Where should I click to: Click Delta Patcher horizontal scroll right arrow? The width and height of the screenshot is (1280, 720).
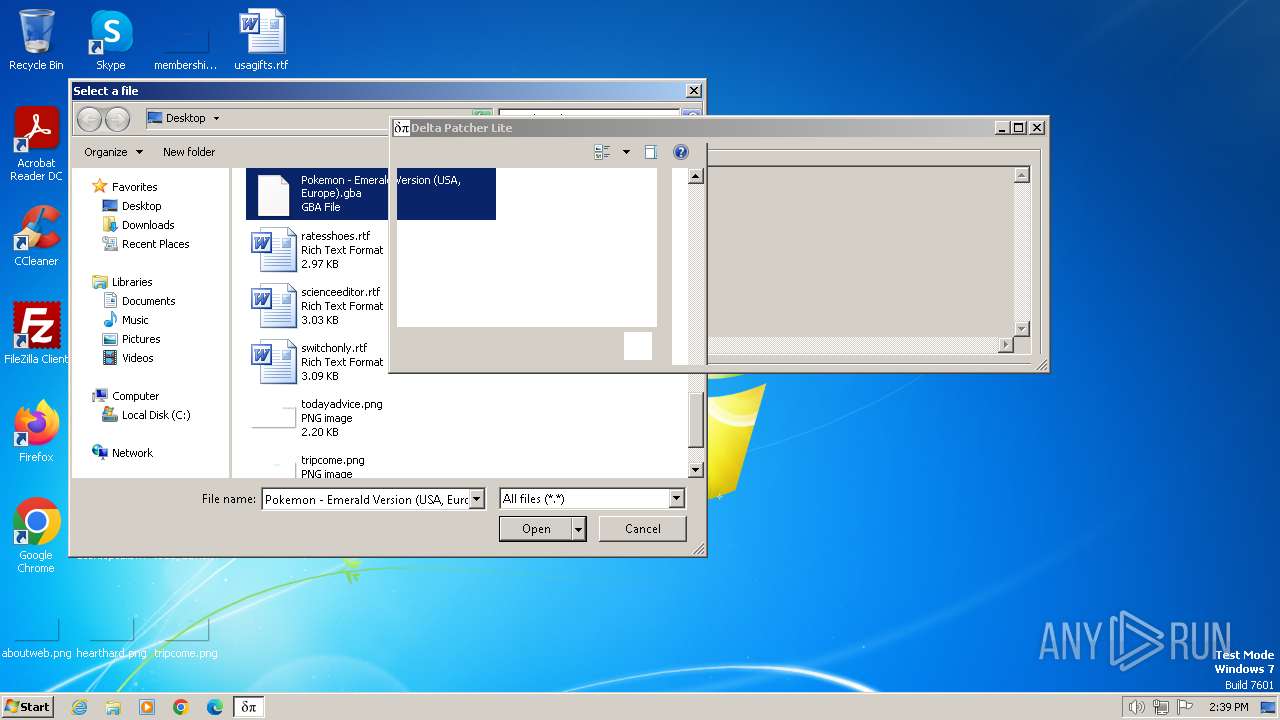[1005, 345]
